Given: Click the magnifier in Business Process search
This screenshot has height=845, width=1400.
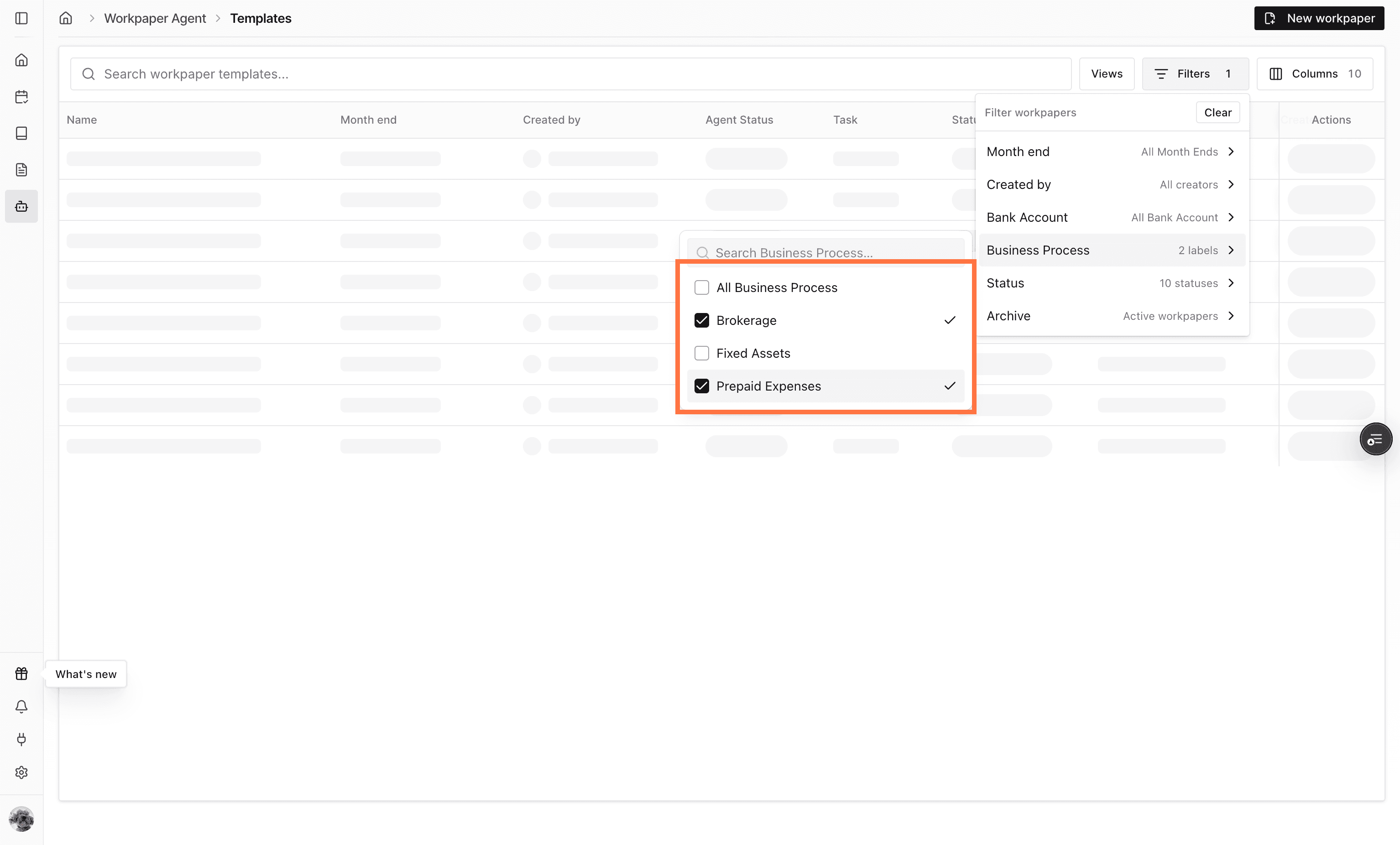Looking at the screenshot, I should click(x=703, y=253).
